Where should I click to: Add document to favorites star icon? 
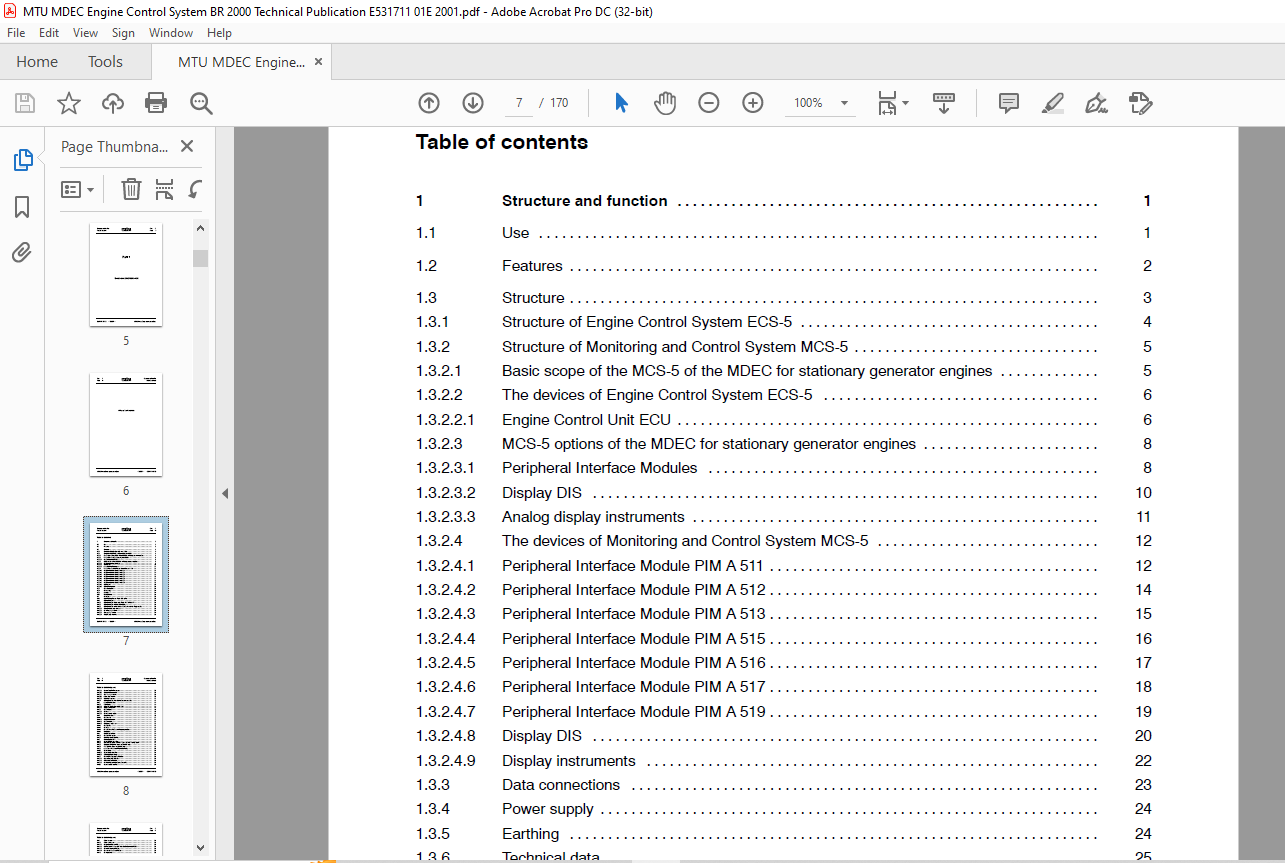click(x=69, y=103)
